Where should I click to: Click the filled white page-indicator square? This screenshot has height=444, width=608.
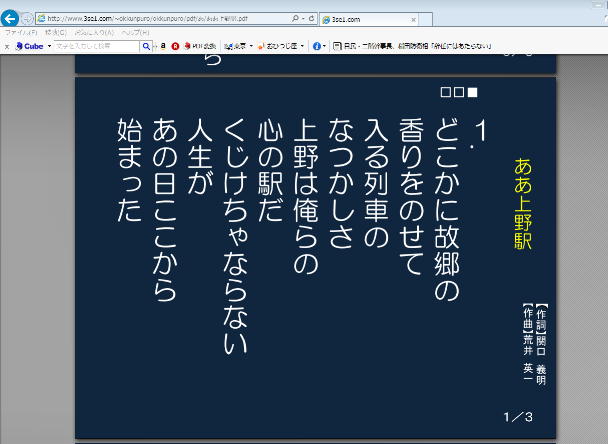pyautogui.click(x=472, y=92)
